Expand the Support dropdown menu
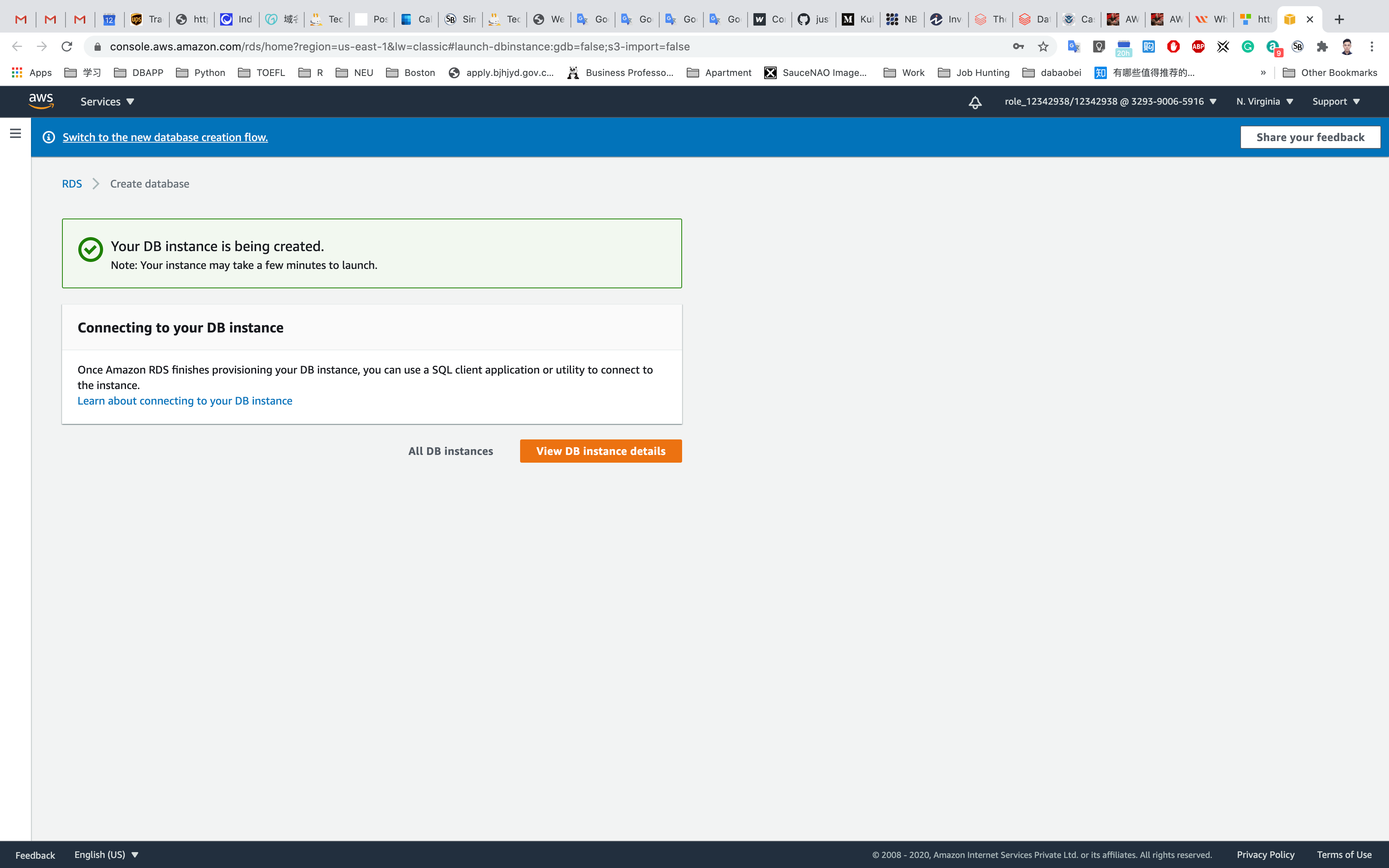Screen dimensions: 1389x868 [1336, 102]
